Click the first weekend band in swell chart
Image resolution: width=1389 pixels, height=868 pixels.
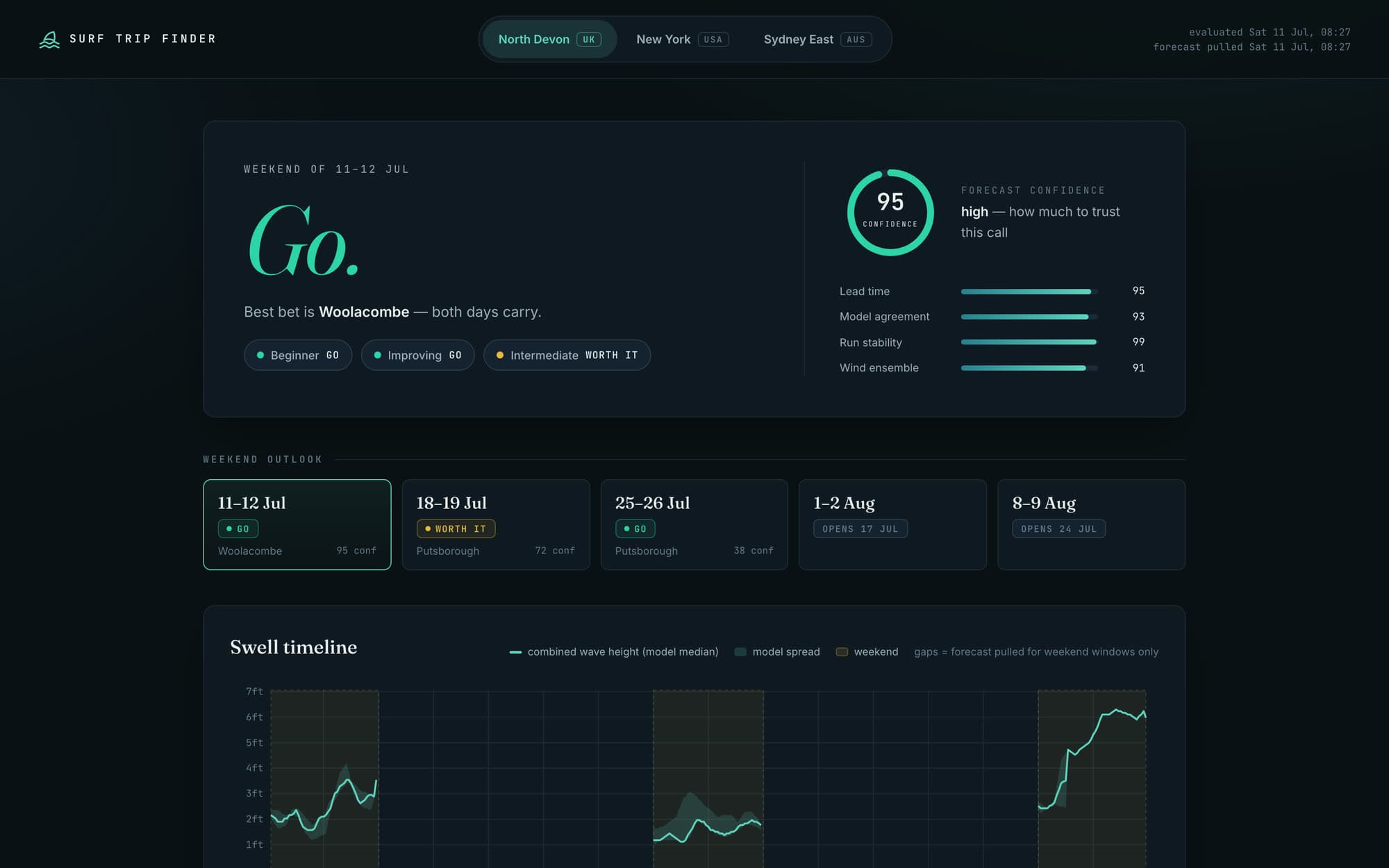tap(324, 778)
